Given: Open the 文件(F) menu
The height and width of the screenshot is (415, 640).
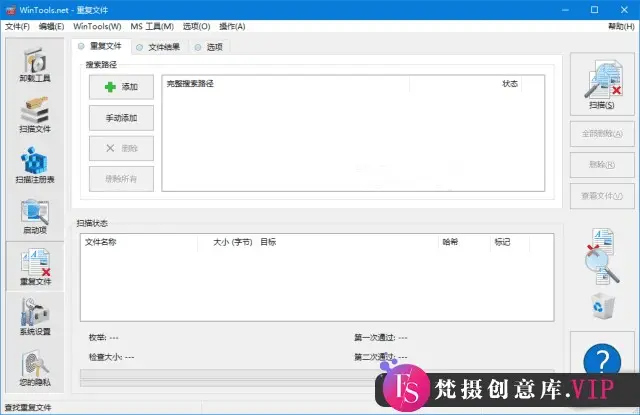Looking at the screenshot, I should point(17,27).
